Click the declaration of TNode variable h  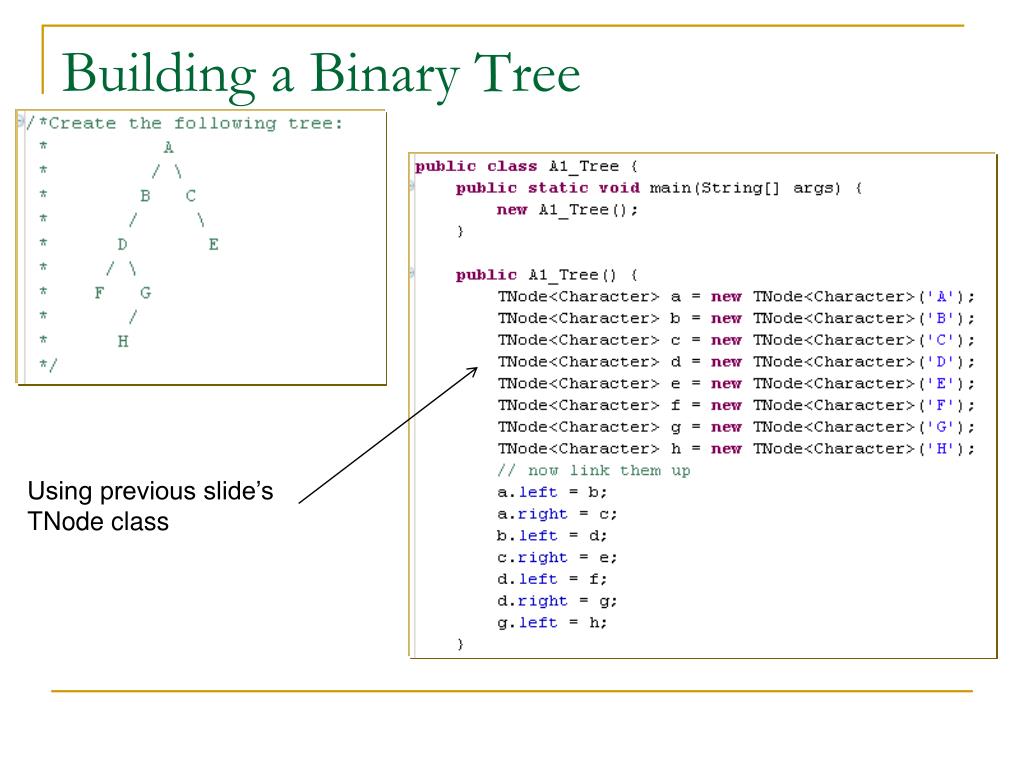click(x=736, y=449)
